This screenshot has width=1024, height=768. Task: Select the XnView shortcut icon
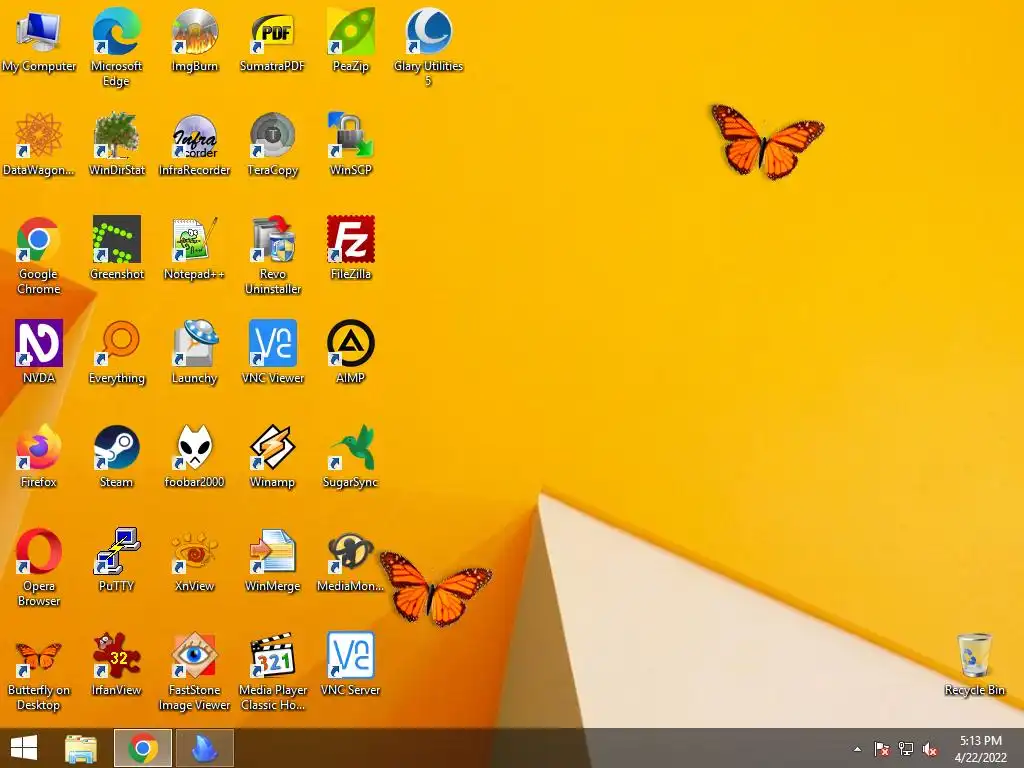point(194,552)
